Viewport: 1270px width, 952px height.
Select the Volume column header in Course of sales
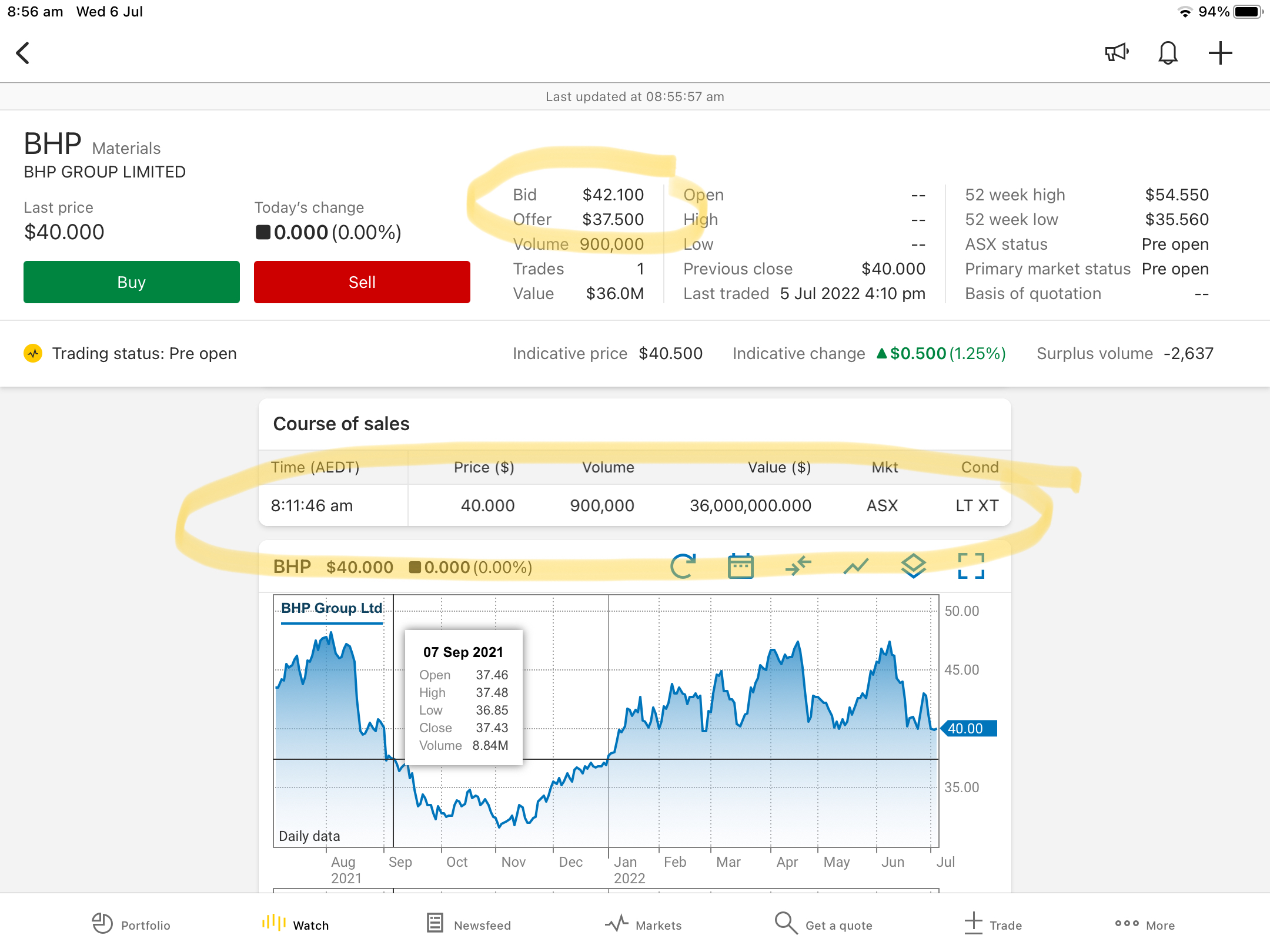[608, 467]
